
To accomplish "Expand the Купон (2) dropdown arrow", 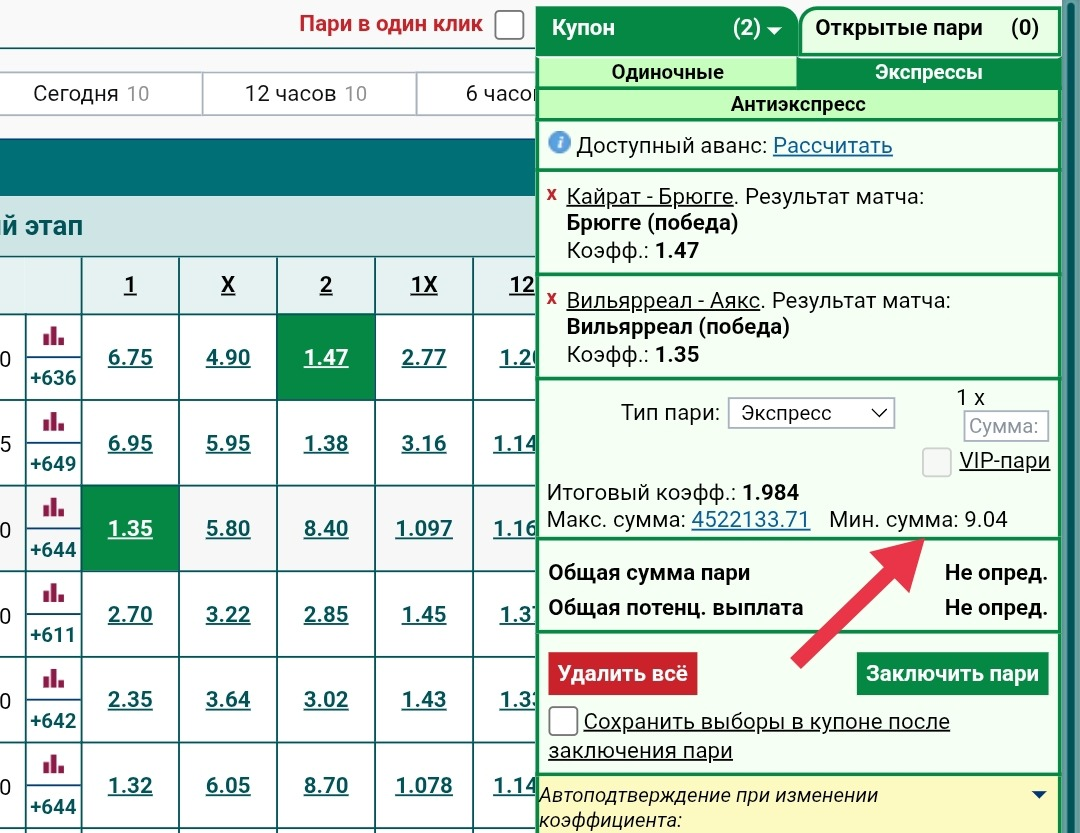I will 774,30.
